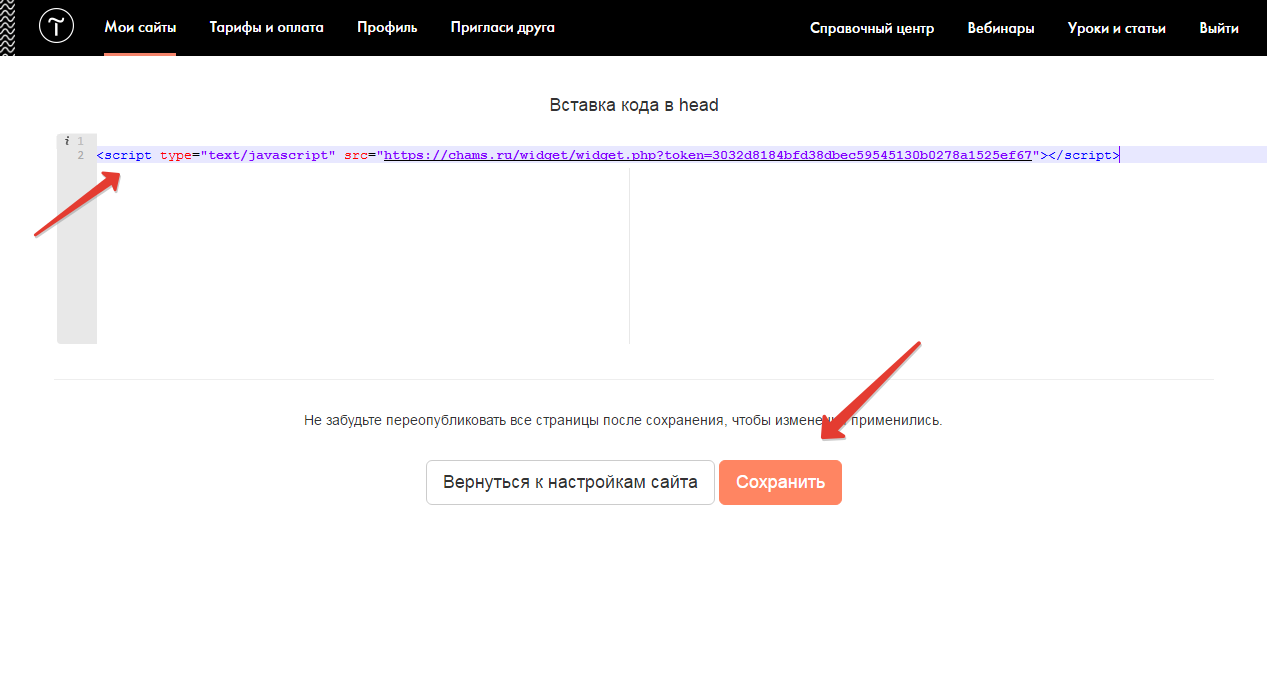The width and height of the screenshot is (1267, 687).
Task: Click the Вставка кода в head heading
Action: (x=633, y=105)
